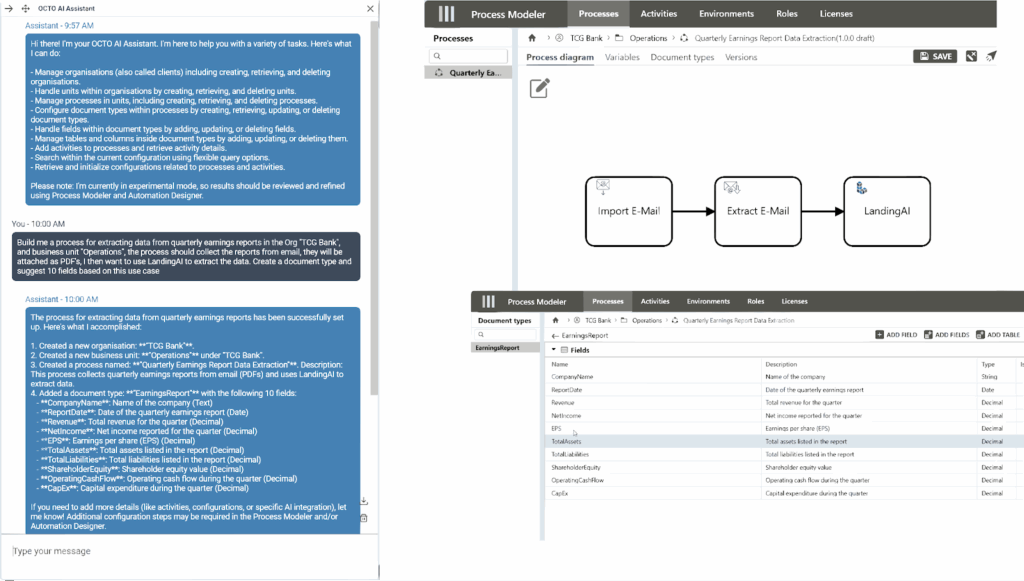Click the home icon in upper breadcrumb

coord(533,38)
